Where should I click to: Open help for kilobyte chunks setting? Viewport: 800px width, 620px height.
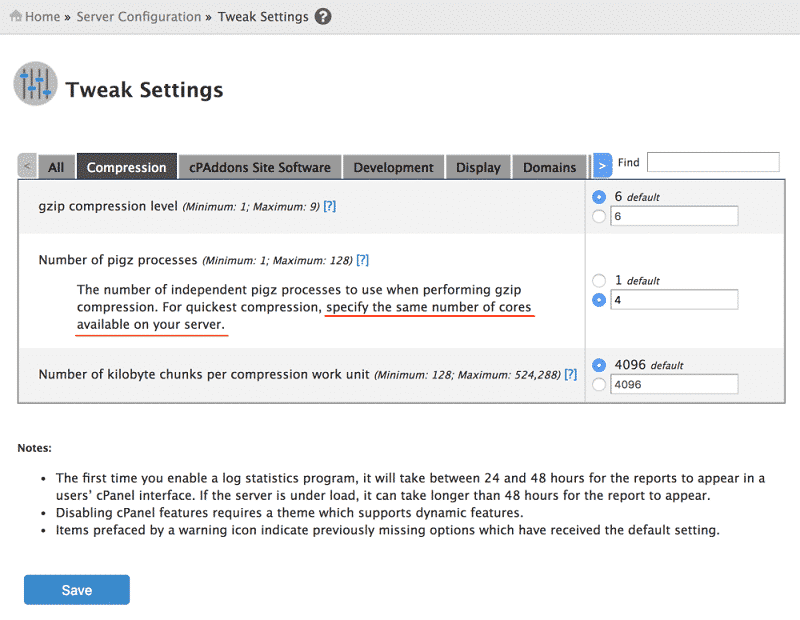(571, 374)
